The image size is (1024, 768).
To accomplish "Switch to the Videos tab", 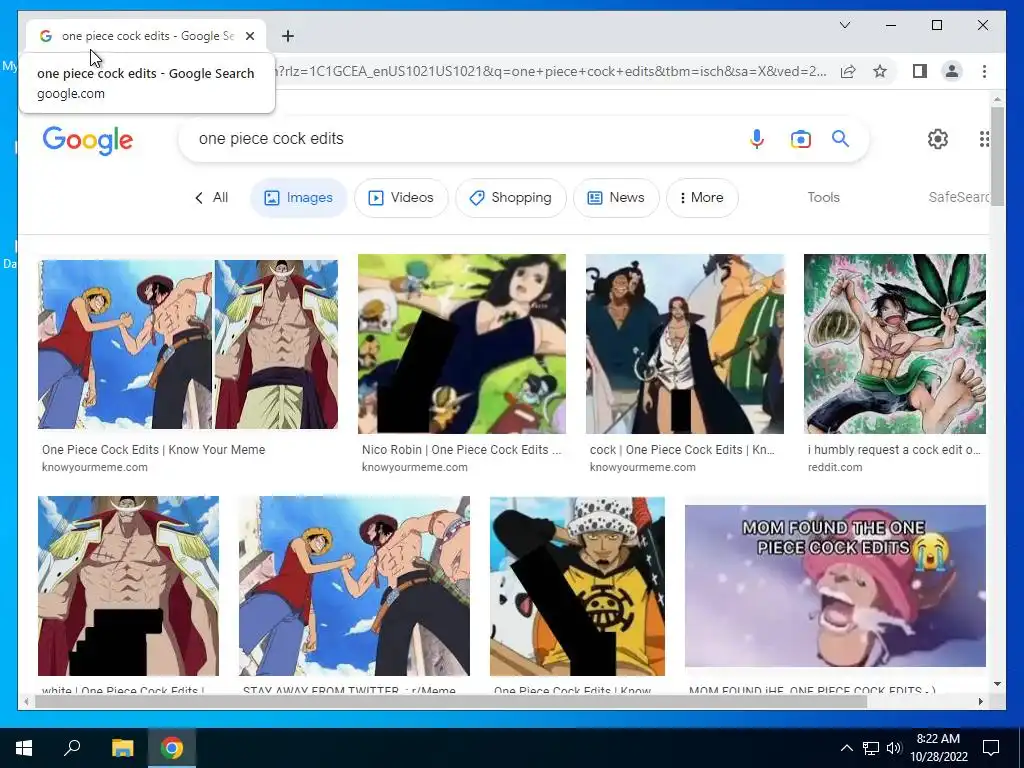I will (401, 197).
